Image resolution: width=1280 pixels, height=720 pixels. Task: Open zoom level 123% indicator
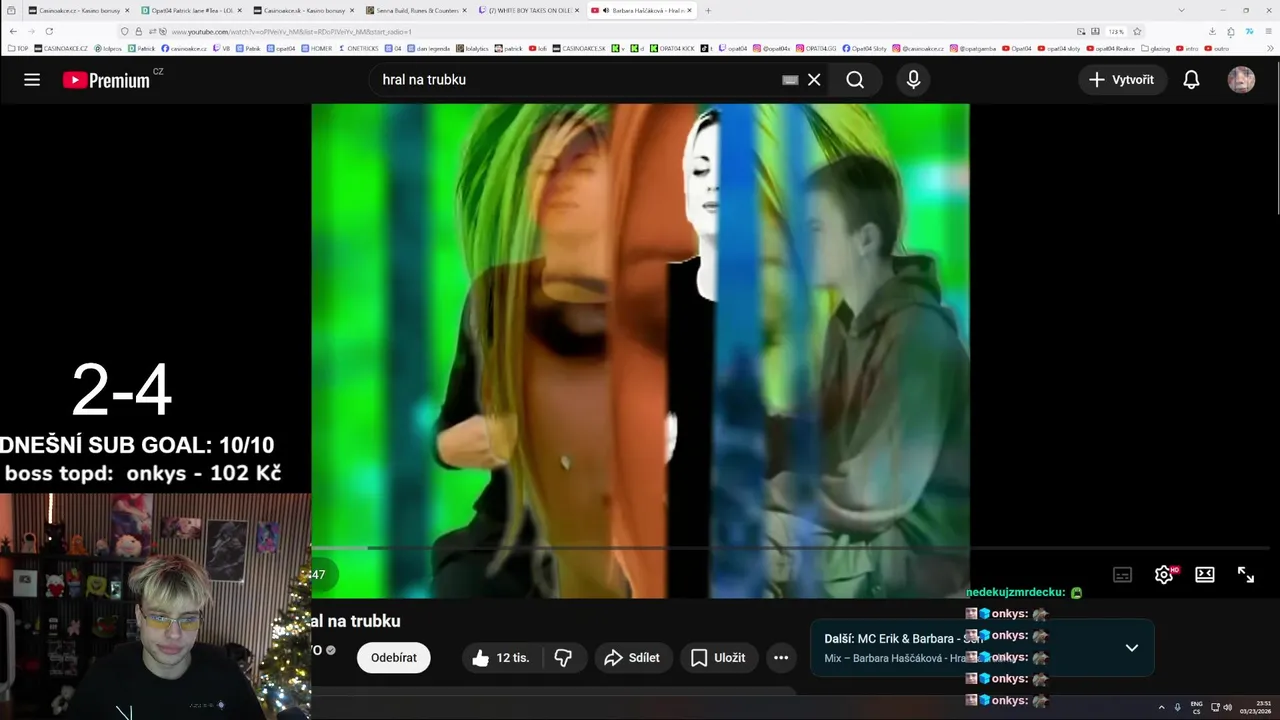tap(1114, 31)
